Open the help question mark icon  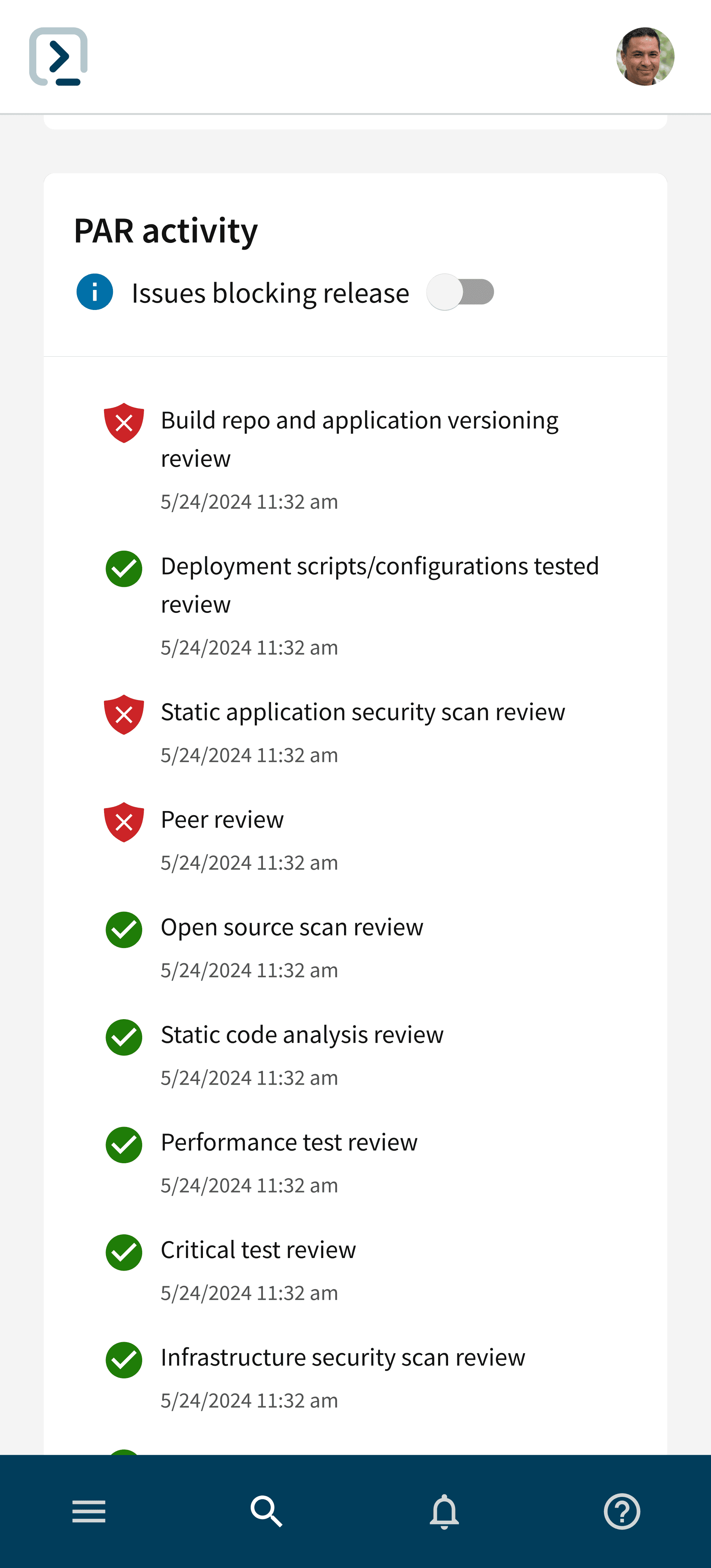click(x=622, y=1511)
